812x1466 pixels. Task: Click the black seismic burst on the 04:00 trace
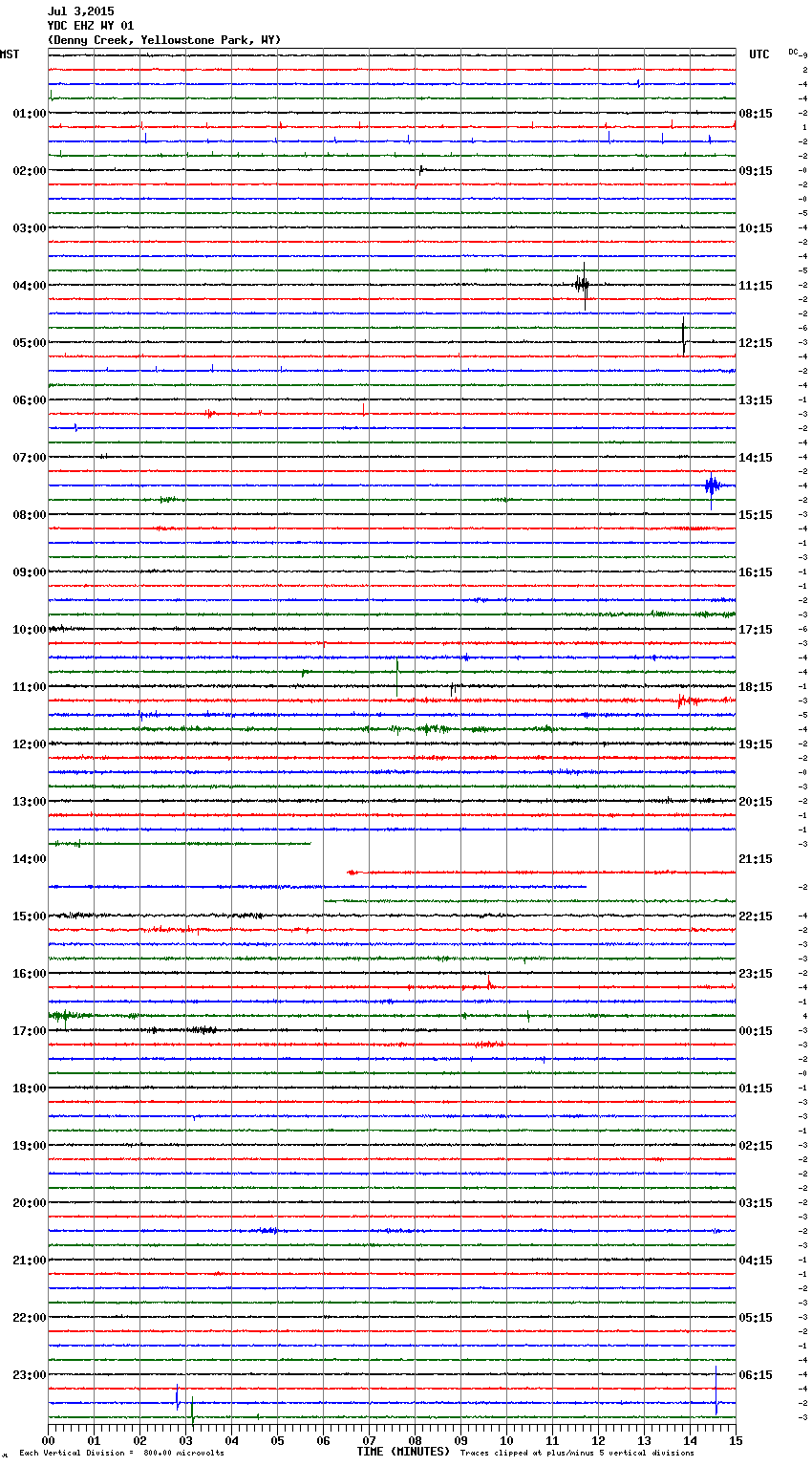click(582, 284)
